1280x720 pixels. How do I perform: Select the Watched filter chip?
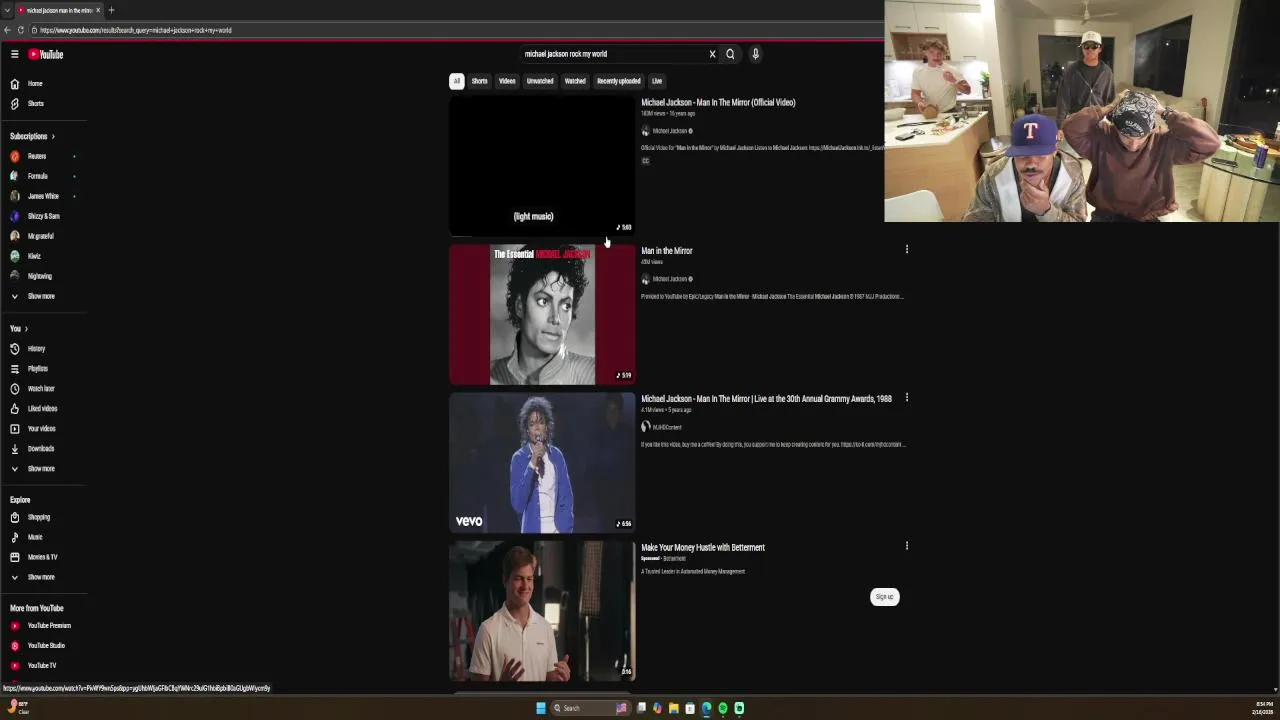click(x=575, y=81)
